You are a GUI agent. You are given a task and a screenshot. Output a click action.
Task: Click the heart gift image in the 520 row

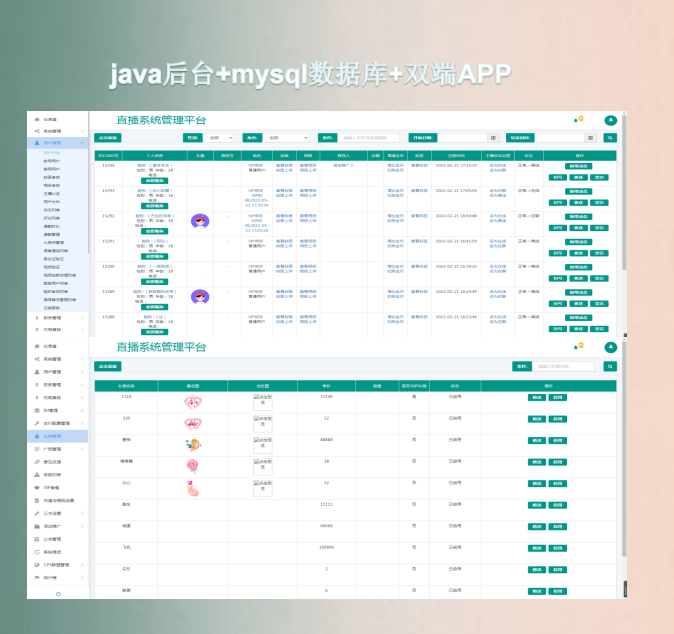tap(193, 424)
